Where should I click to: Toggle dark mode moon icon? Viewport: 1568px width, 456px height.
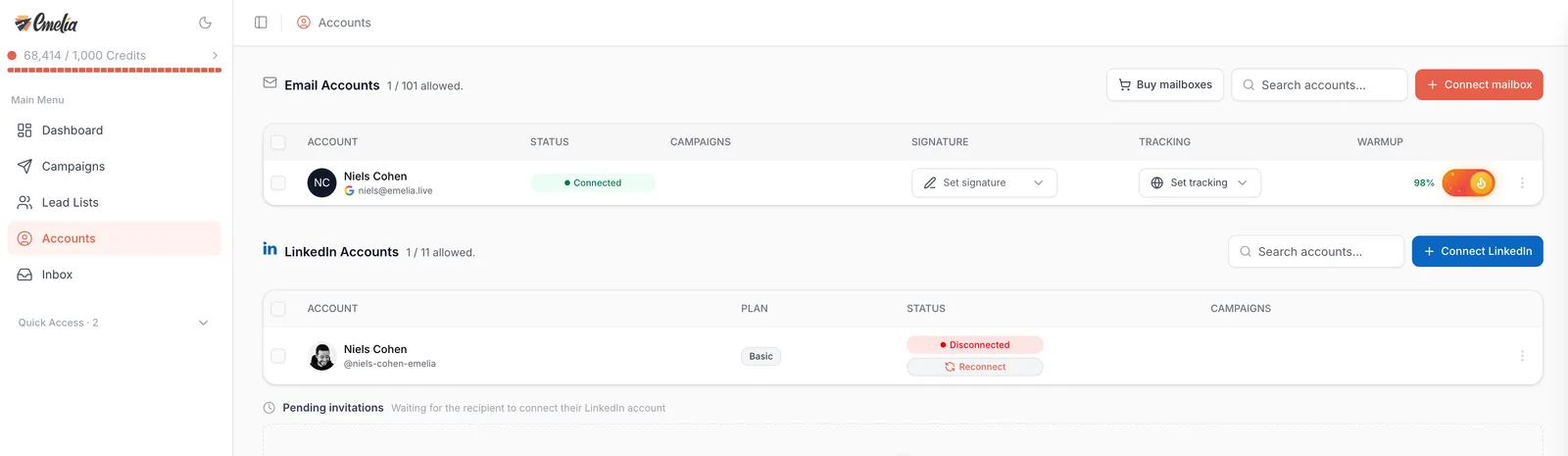(205, 23)
